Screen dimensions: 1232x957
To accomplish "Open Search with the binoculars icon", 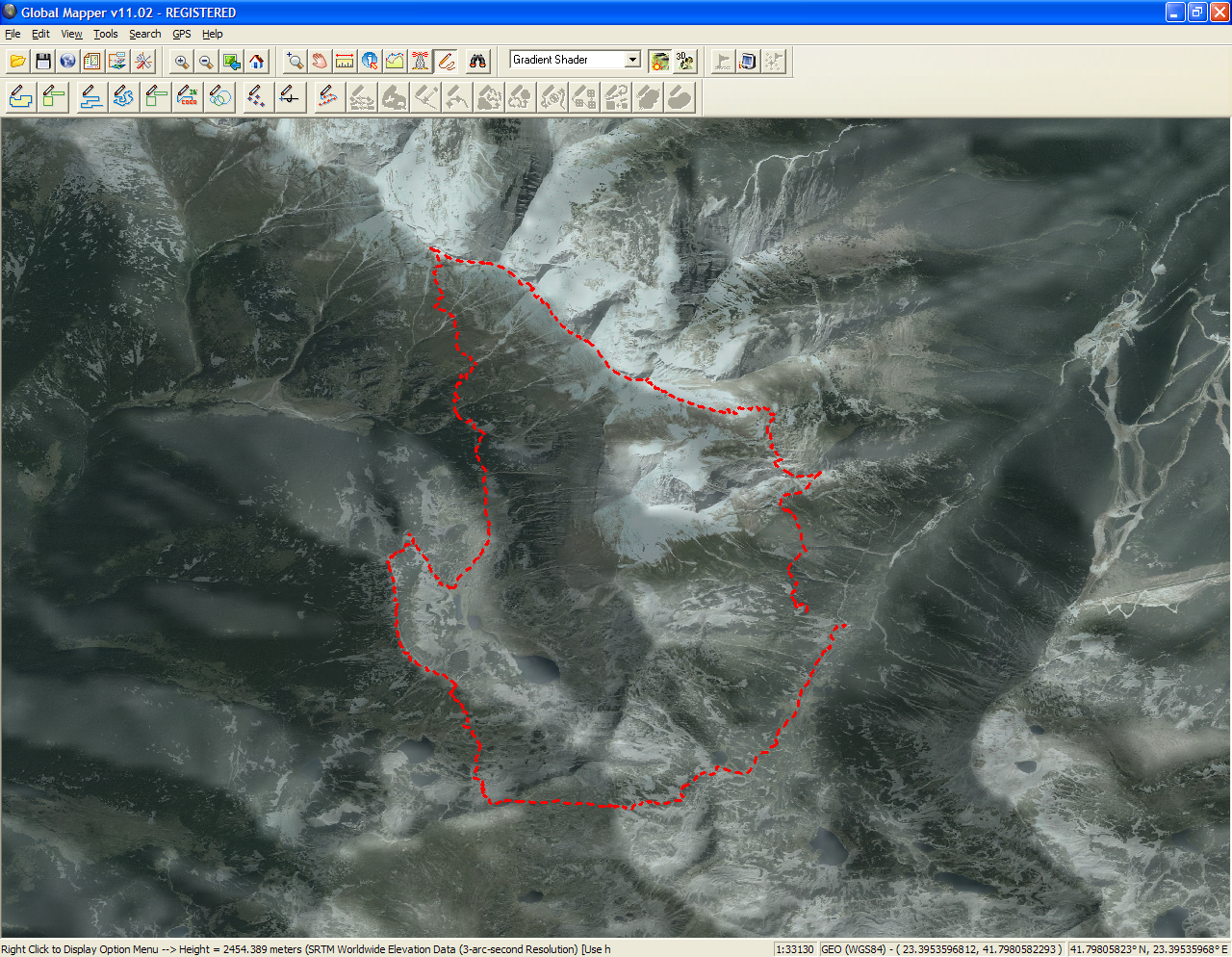I will tap(477, 62).
